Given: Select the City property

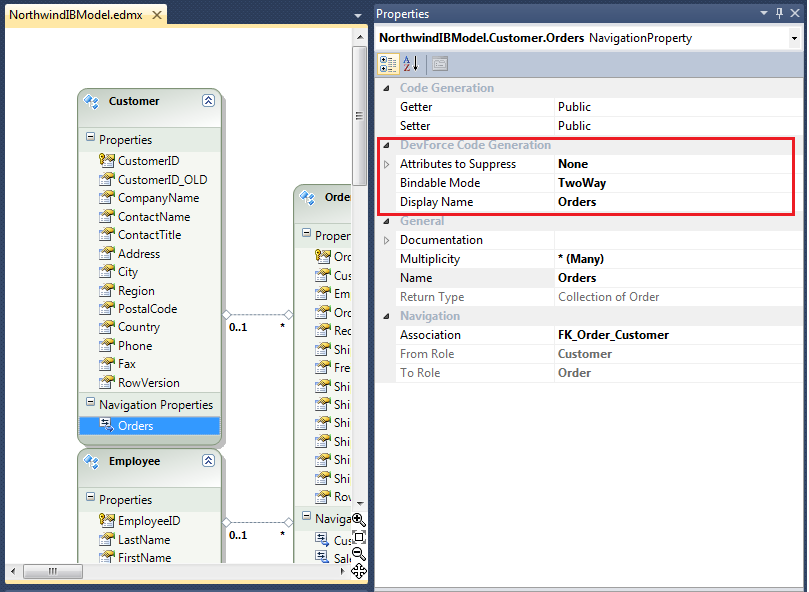Looking at the screenshot, I should (128, 272).
